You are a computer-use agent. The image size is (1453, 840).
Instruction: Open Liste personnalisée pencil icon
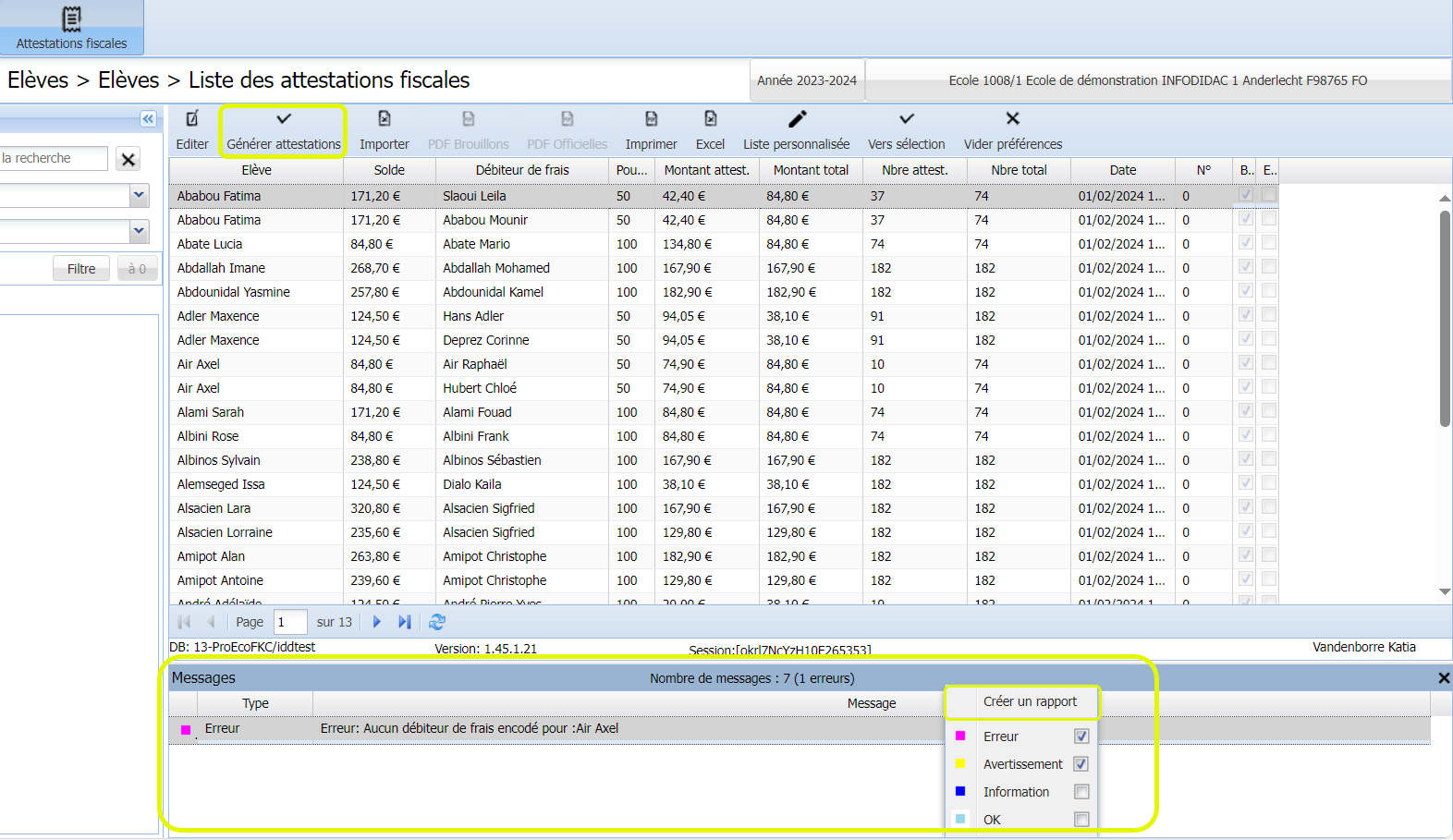click(x=797, y=119)
